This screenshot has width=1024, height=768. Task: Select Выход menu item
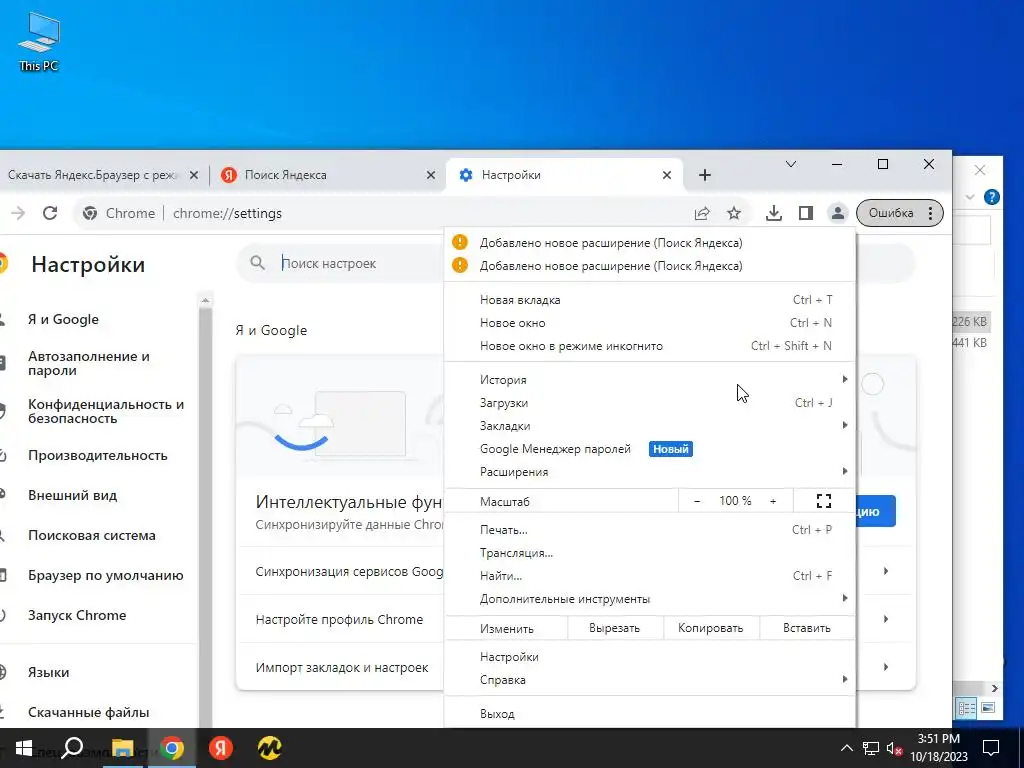[x=650, y=713]
